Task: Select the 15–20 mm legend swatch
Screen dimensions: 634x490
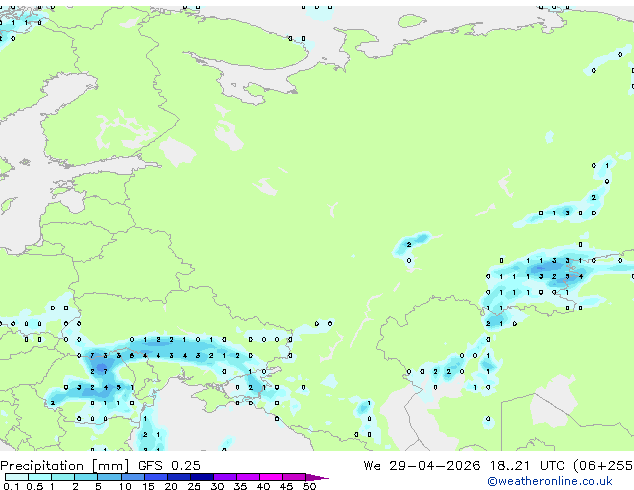Action: coord(155,477)
